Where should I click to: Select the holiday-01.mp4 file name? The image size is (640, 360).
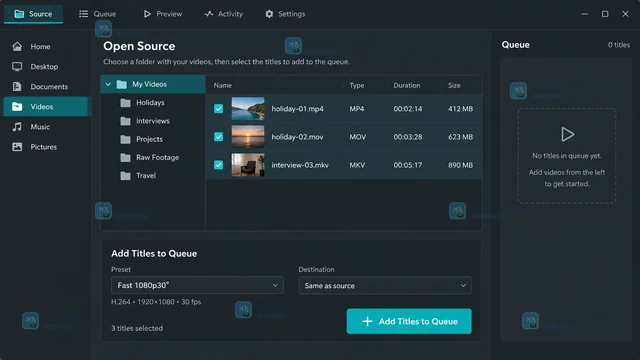tap(298, 109)
